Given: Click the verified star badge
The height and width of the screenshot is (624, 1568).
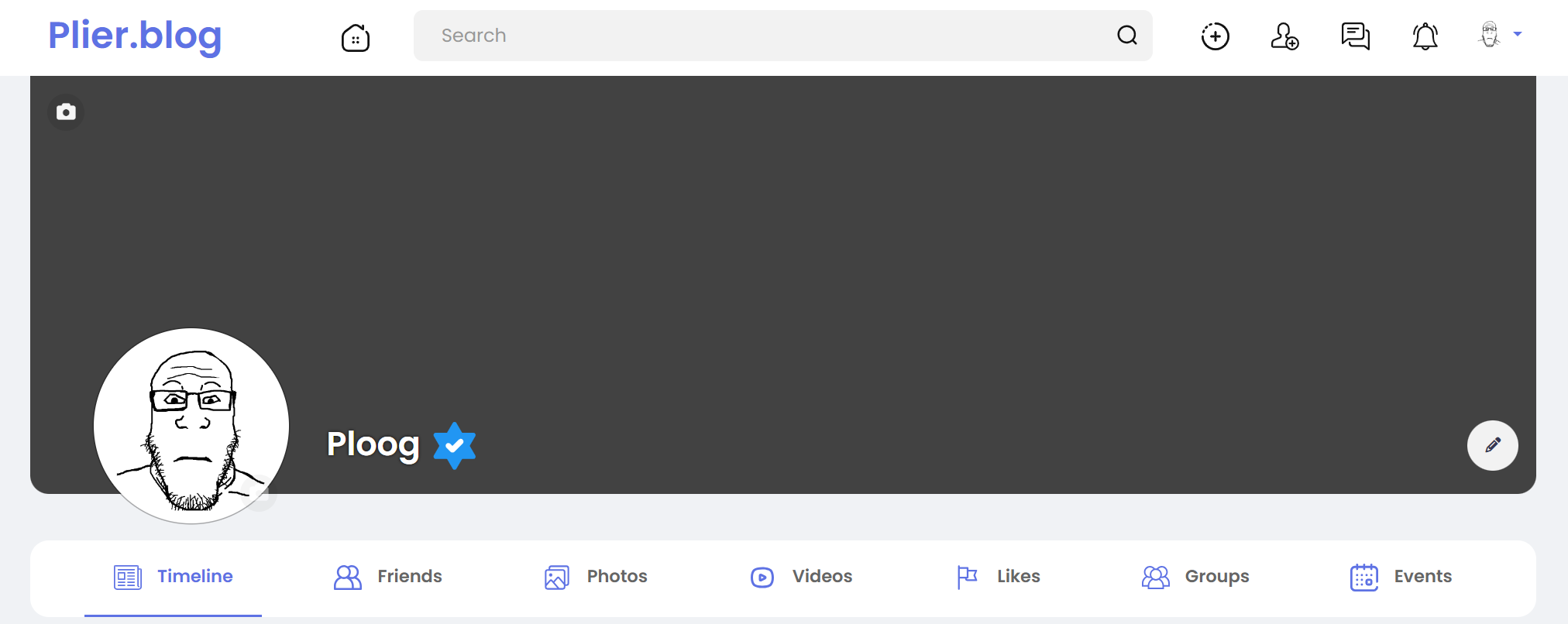Looking at the screenshot, I should pos(455,446).
